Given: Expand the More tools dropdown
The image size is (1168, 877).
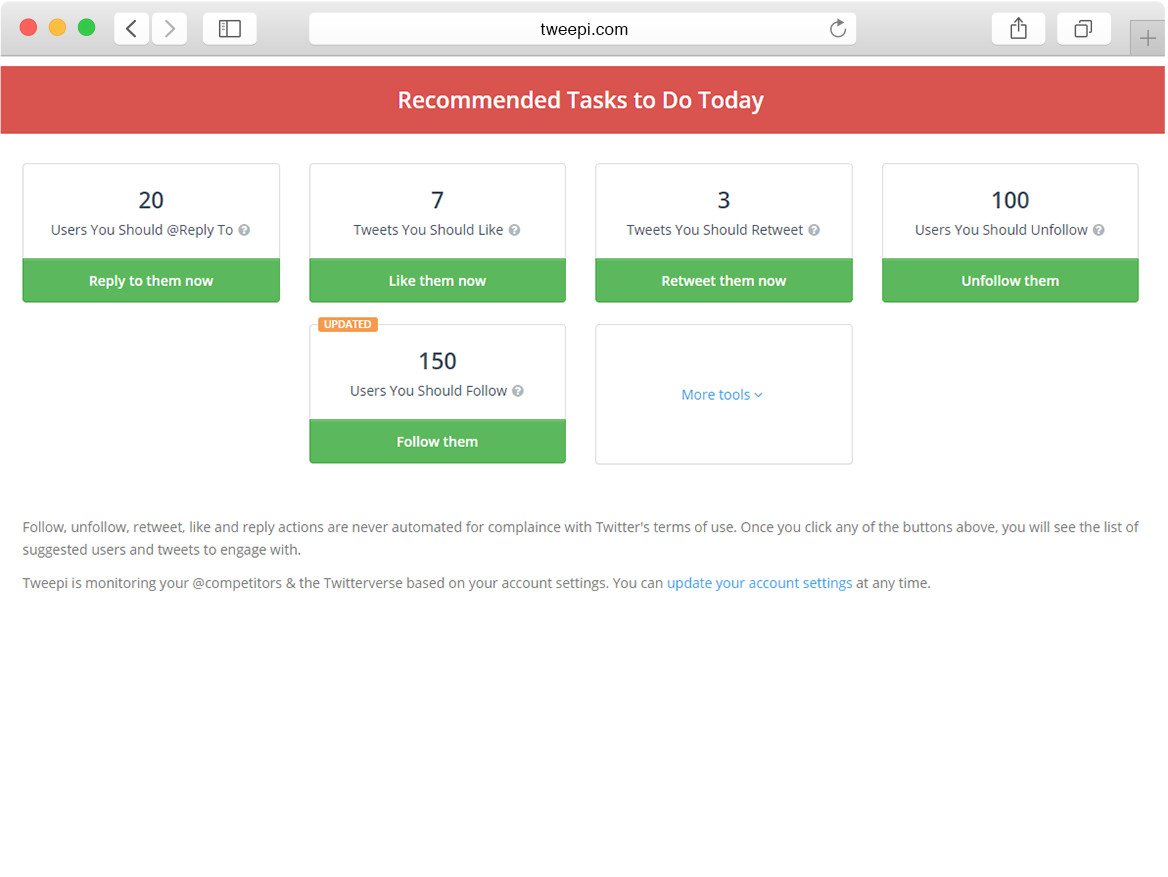Looking at the screenshot, I should coord(722,395).
